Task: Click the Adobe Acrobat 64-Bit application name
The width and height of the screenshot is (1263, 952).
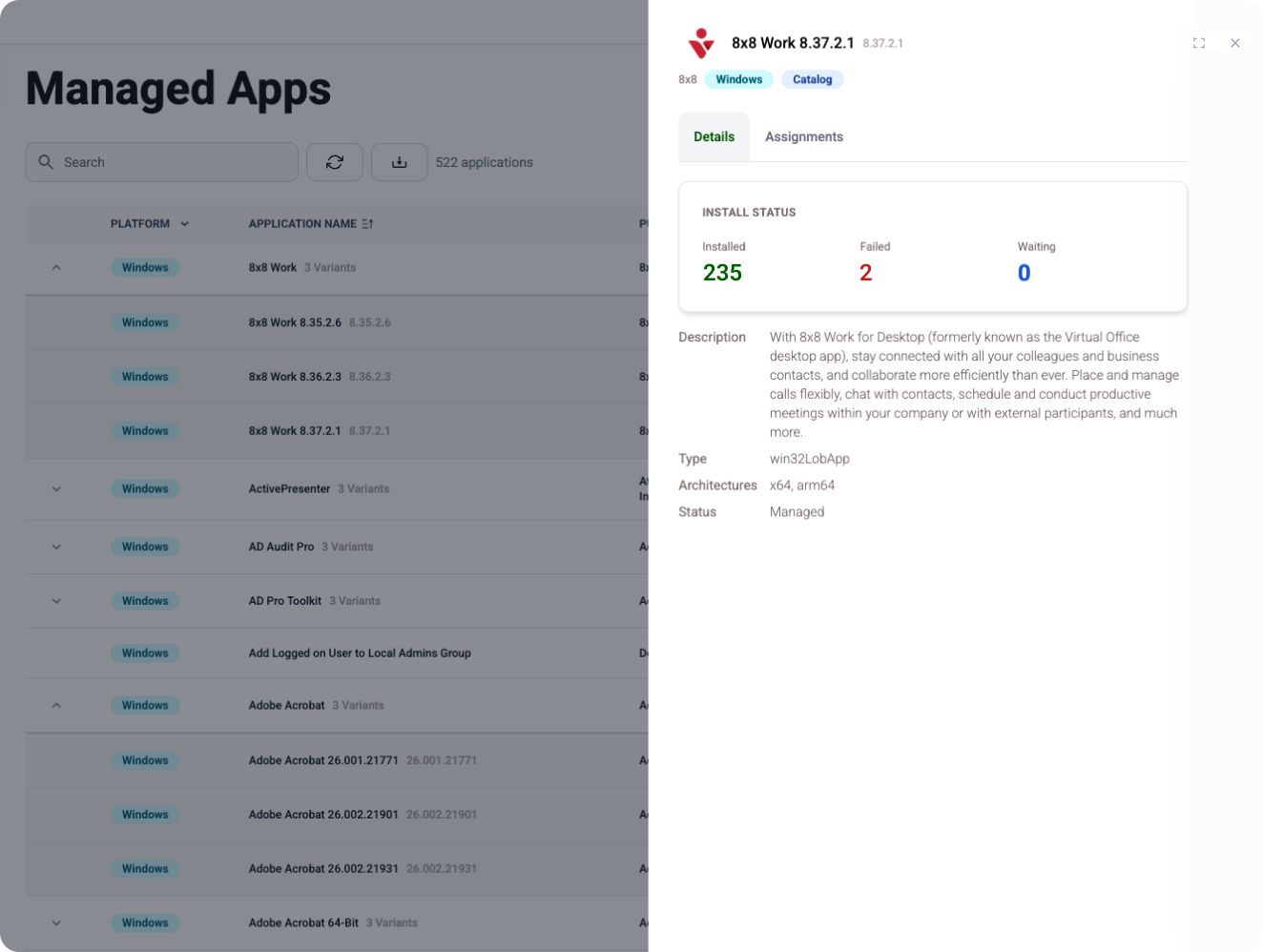Action: click(x=303, y=922)
